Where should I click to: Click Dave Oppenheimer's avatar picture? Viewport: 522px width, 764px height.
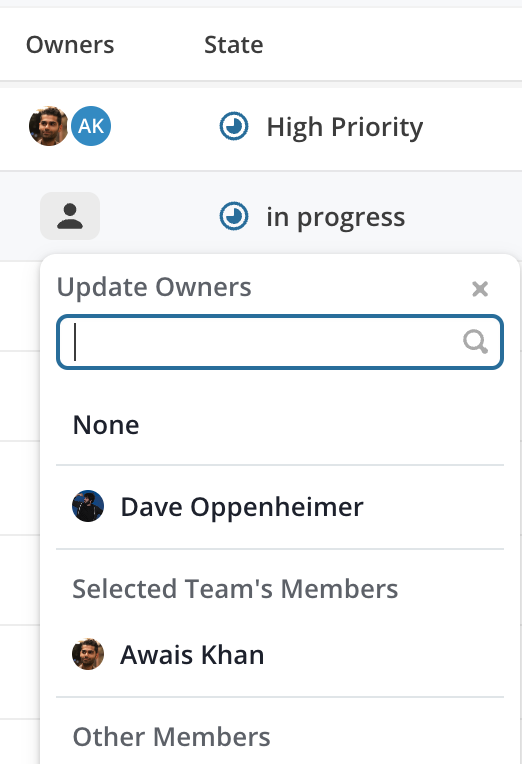pyautogui.click(x=88, y=506)
